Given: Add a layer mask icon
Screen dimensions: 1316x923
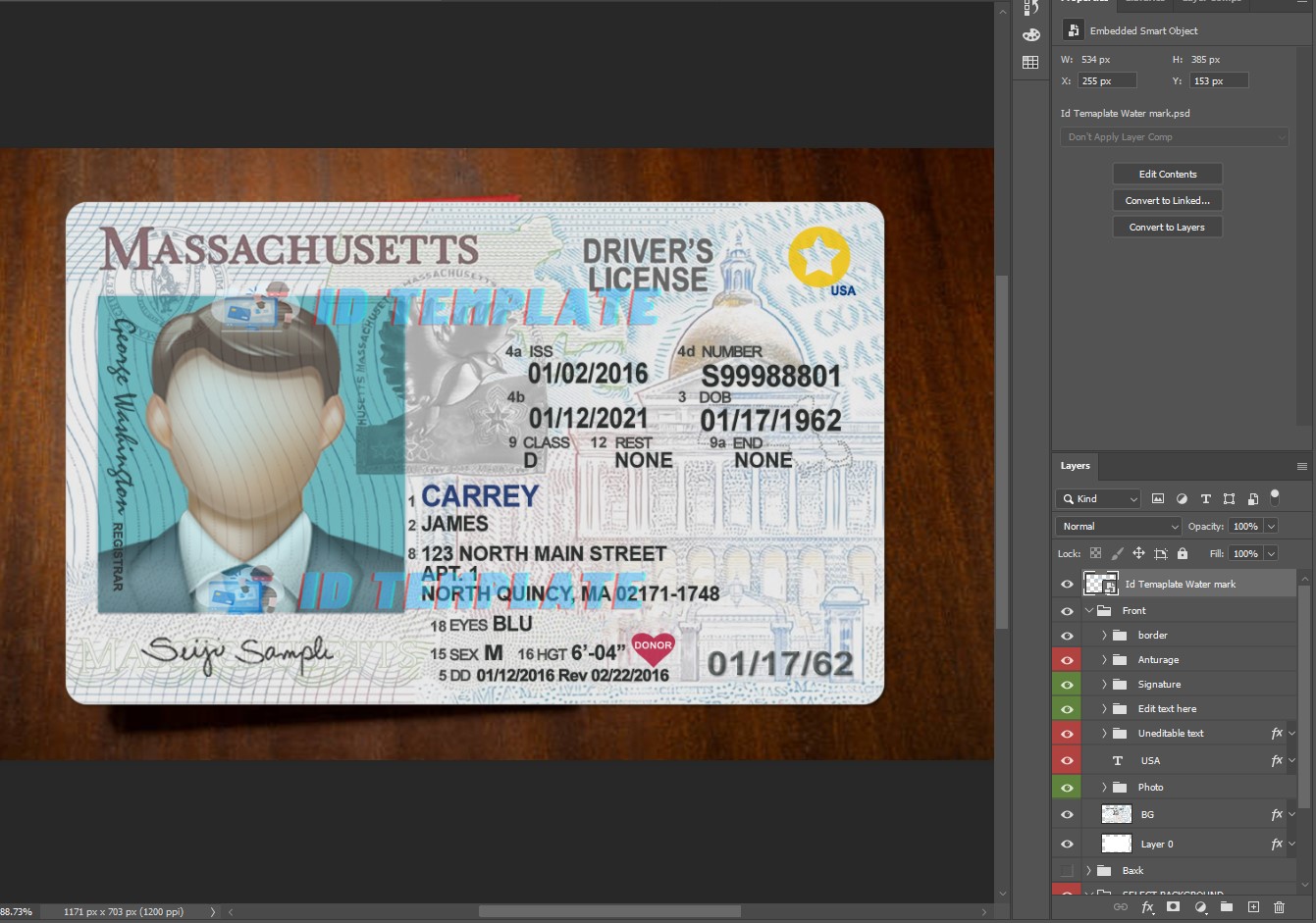Looking at the screenshot, I should pos(1173,908).
